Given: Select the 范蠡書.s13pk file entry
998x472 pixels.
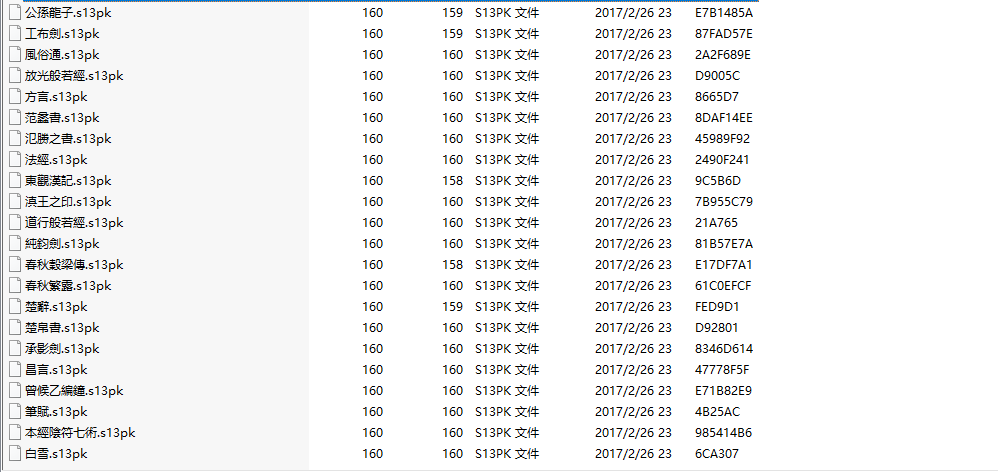Looking at the screenshot, I should tap(62, 118).
